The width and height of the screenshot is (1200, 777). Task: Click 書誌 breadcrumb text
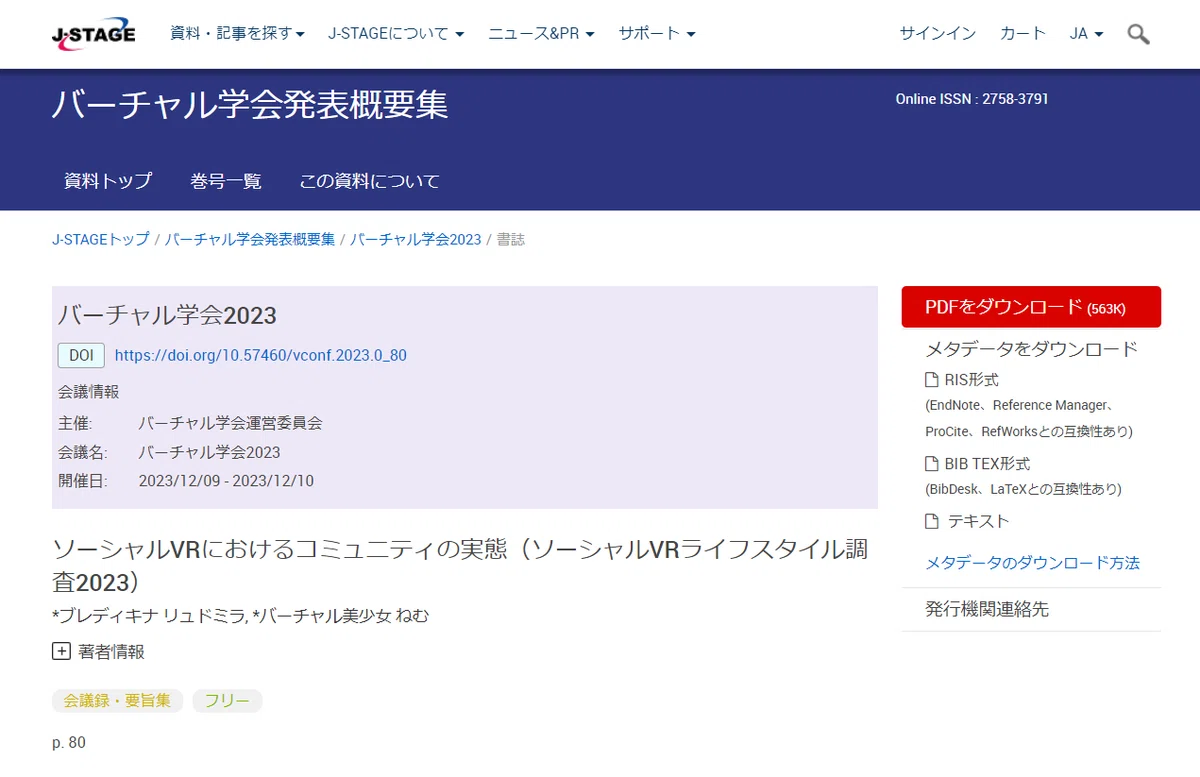[x=511, y=240]
